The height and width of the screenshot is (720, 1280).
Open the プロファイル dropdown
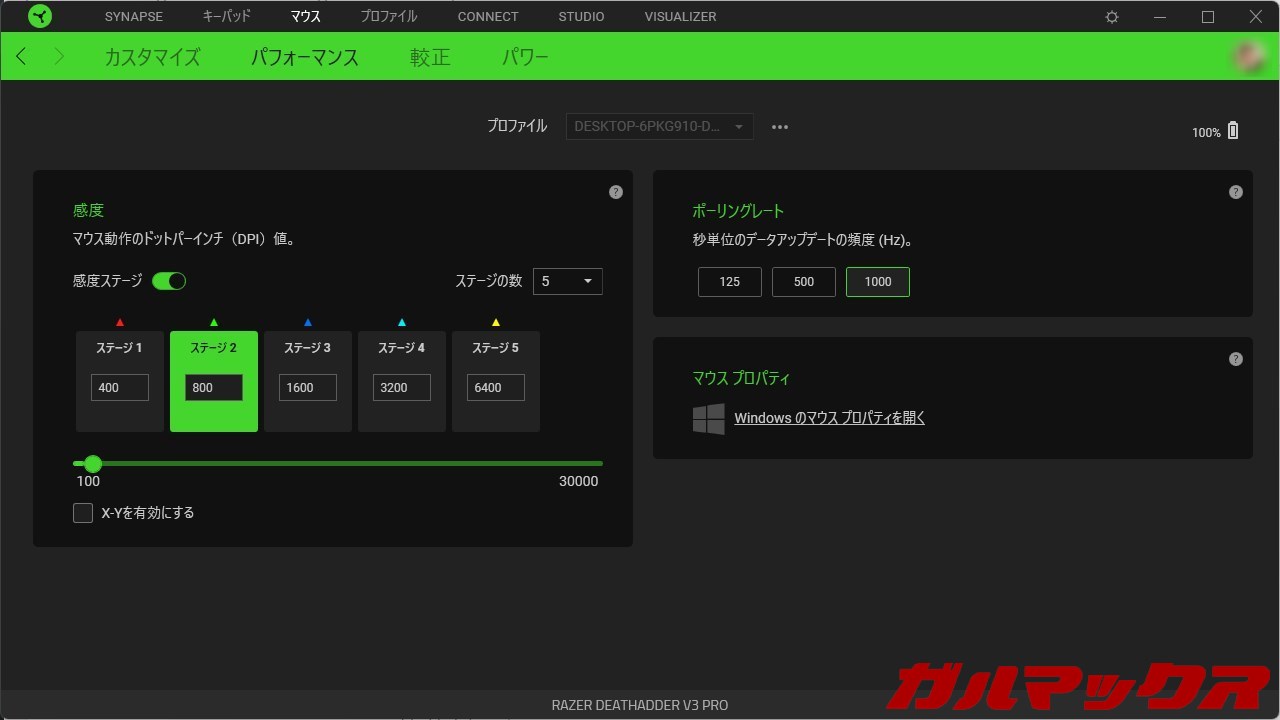point(659,126)
